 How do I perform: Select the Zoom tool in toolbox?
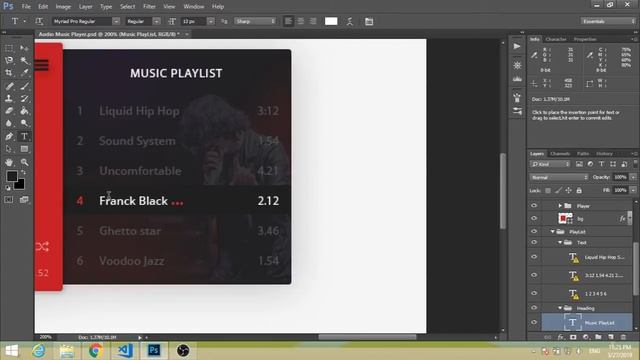(24, 162)
